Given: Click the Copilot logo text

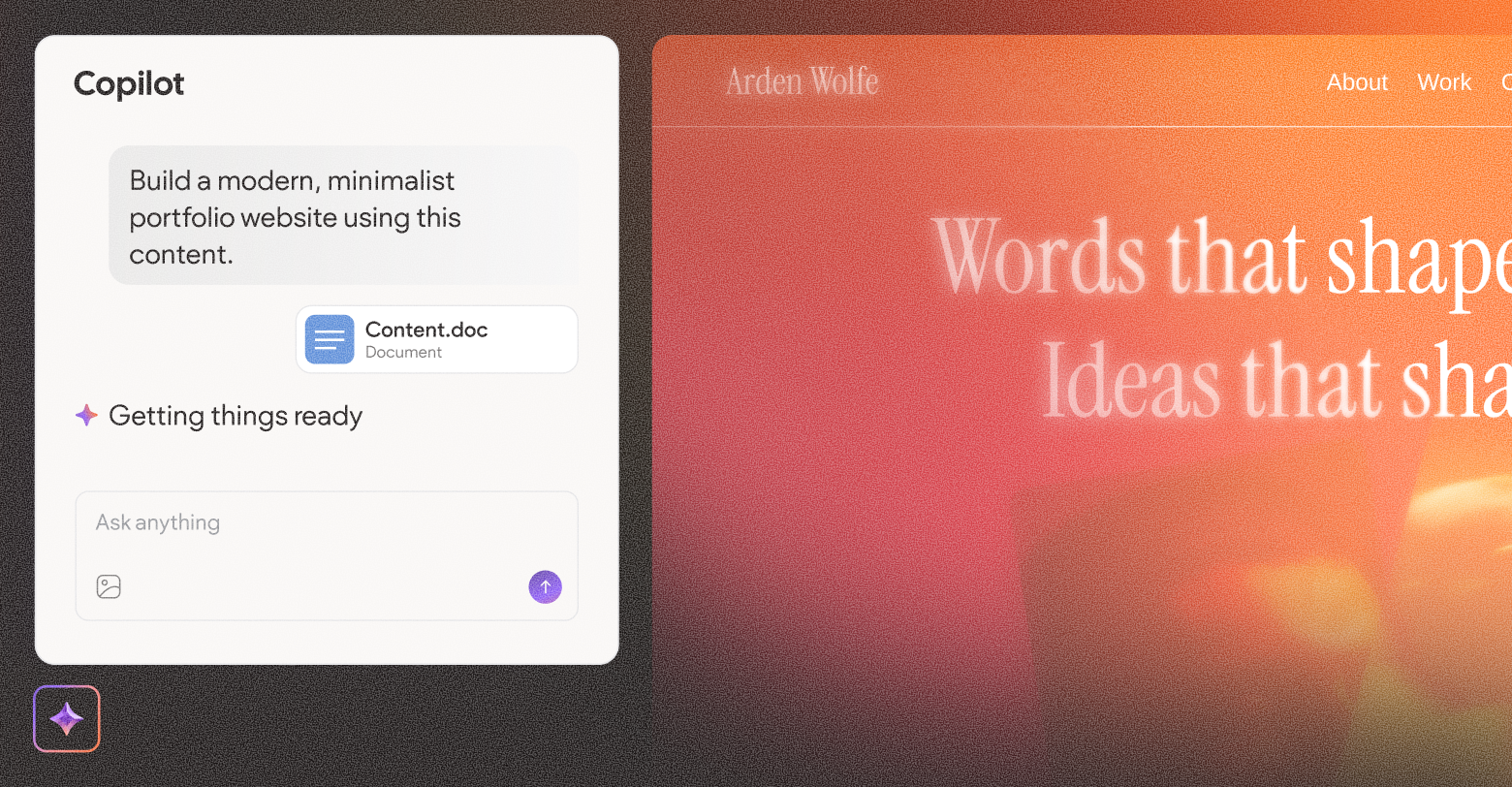Looking at the screenshot, I should click(128, 84).
